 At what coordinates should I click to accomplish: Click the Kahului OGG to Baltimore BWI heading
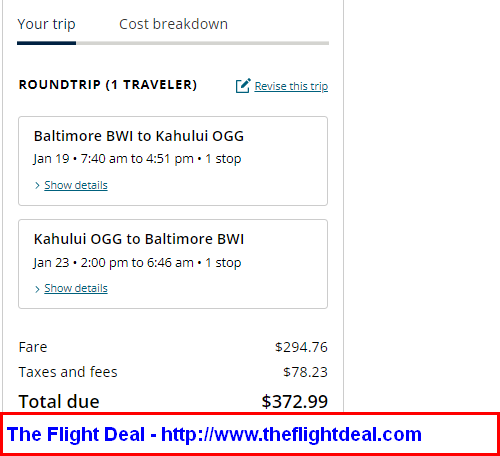coord(139,239)
